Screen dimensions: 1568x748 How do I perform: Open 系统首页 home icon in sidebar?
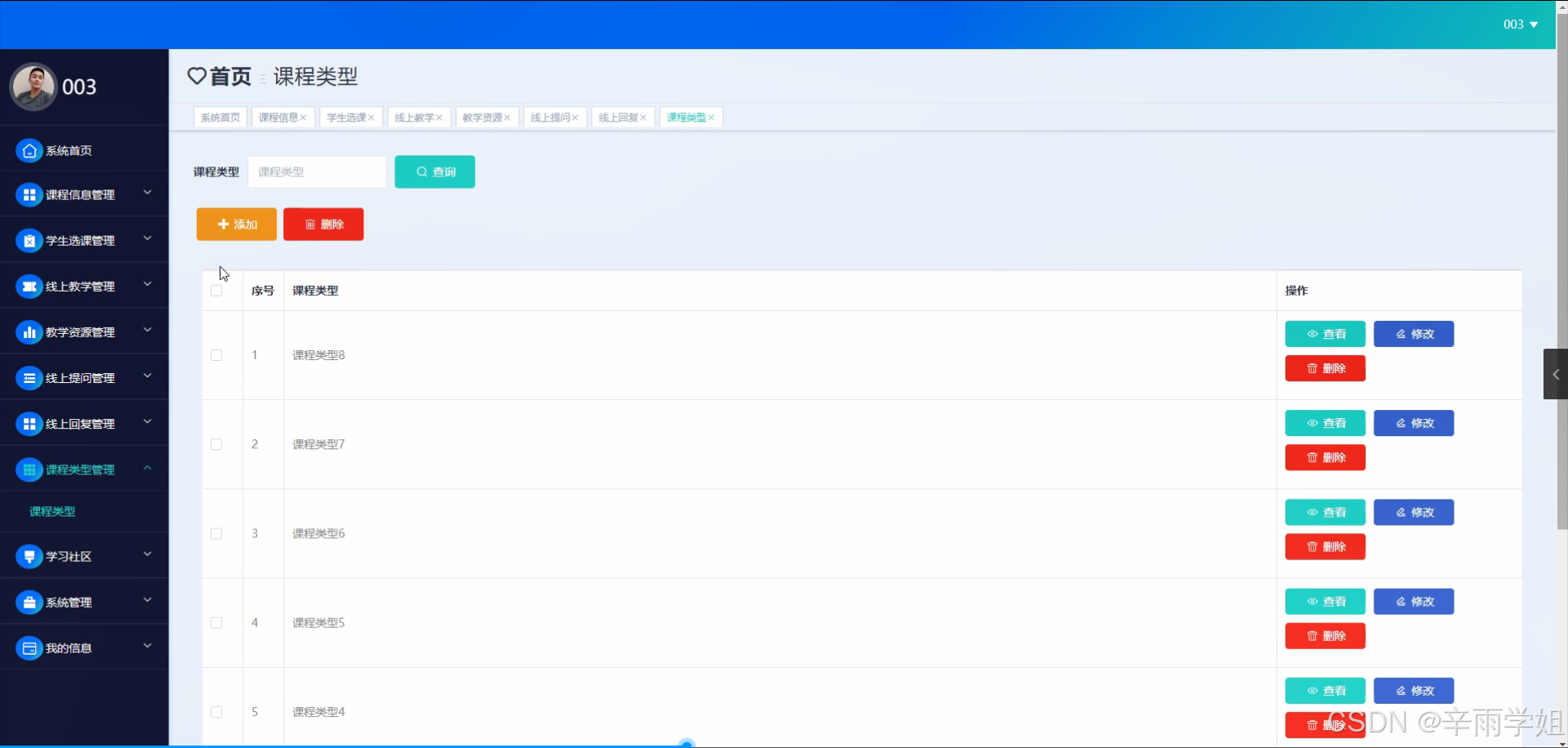(29, 150)
